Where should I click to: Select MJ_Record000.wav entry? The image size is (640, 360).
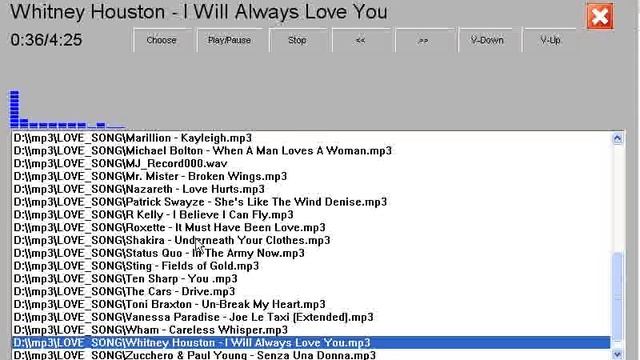point(311,164)
